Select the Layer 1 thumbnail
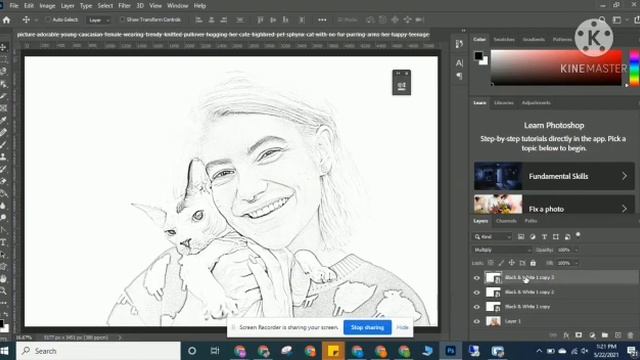640x360 pixels. click(x=493, y=322)
